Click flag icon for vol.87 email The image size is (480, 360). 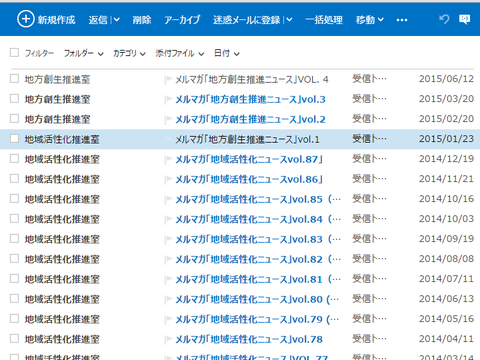pyautogui.click(x=169, y=159)
